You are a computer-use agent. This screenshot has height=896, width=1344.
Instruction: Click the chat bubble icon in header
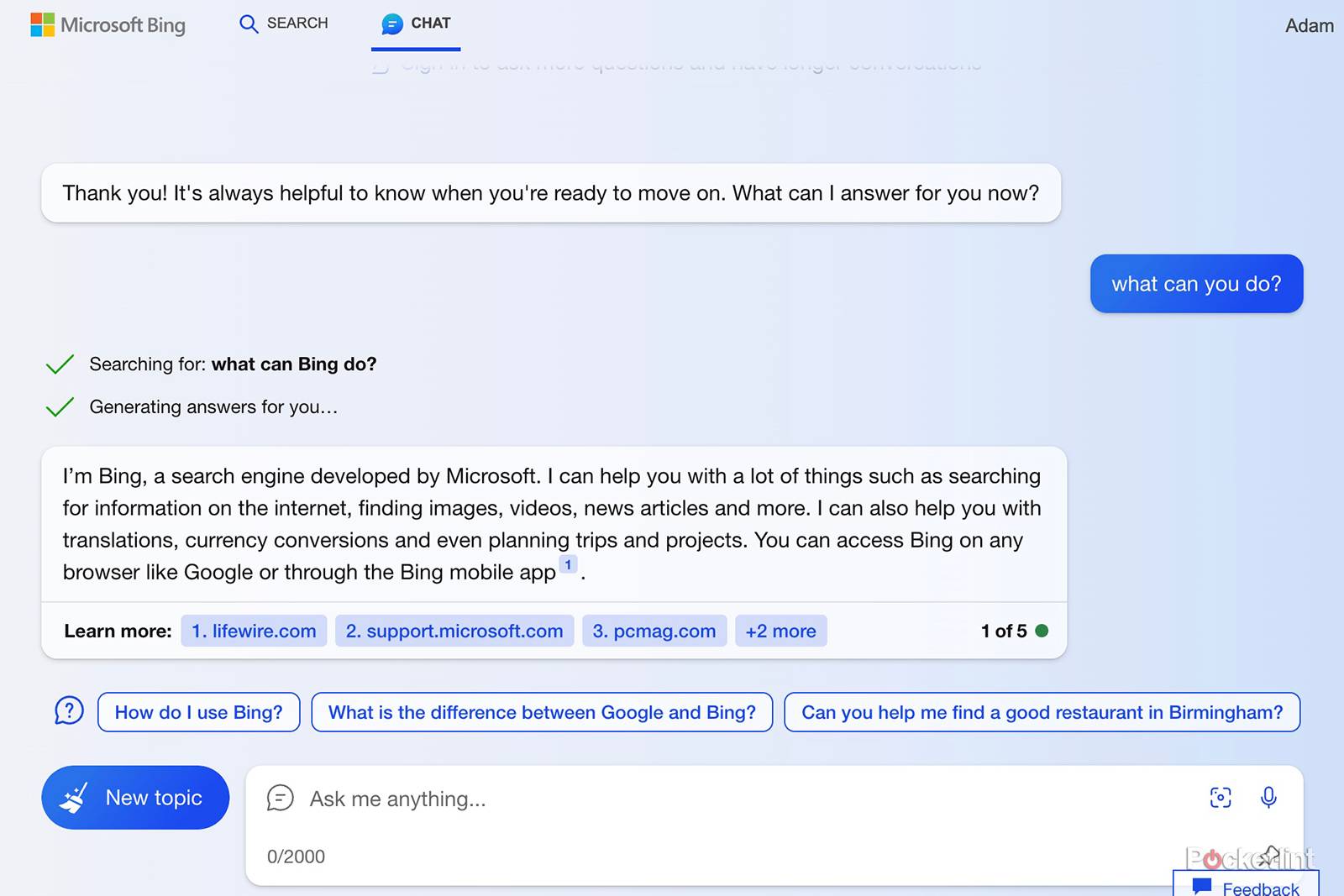(391, 24)
